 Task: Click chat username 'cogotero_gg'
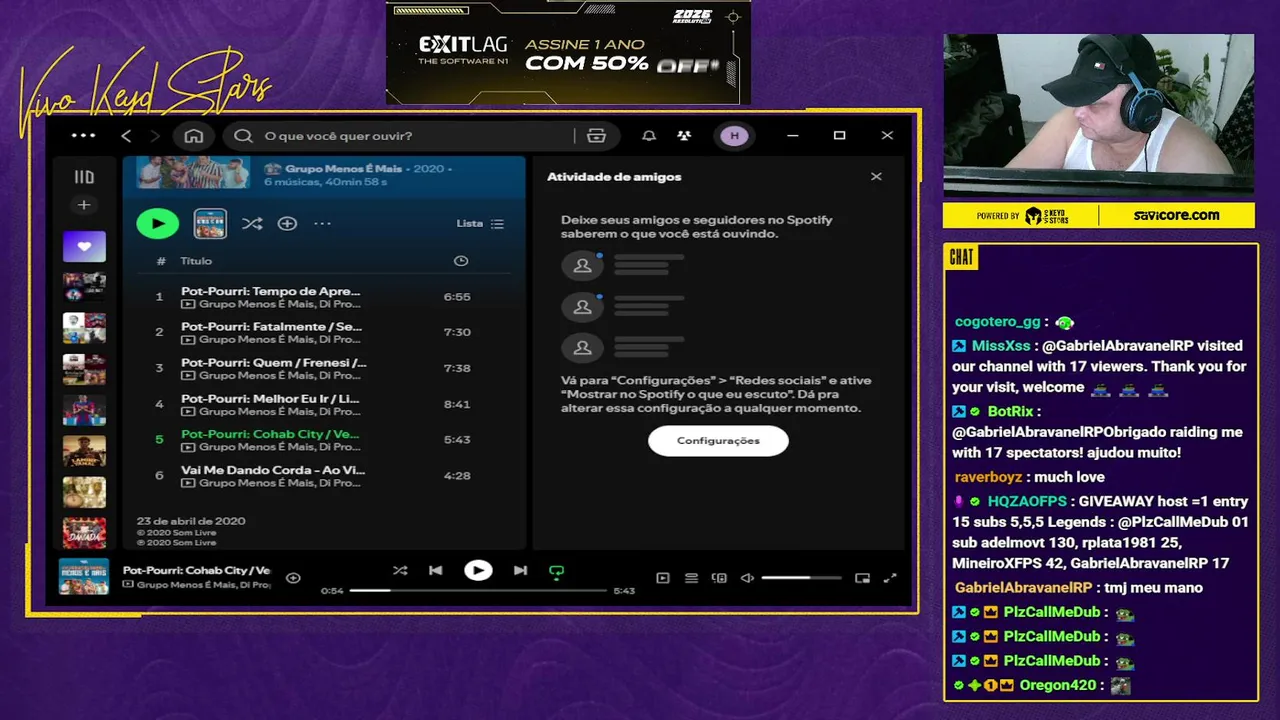(998, 322)
